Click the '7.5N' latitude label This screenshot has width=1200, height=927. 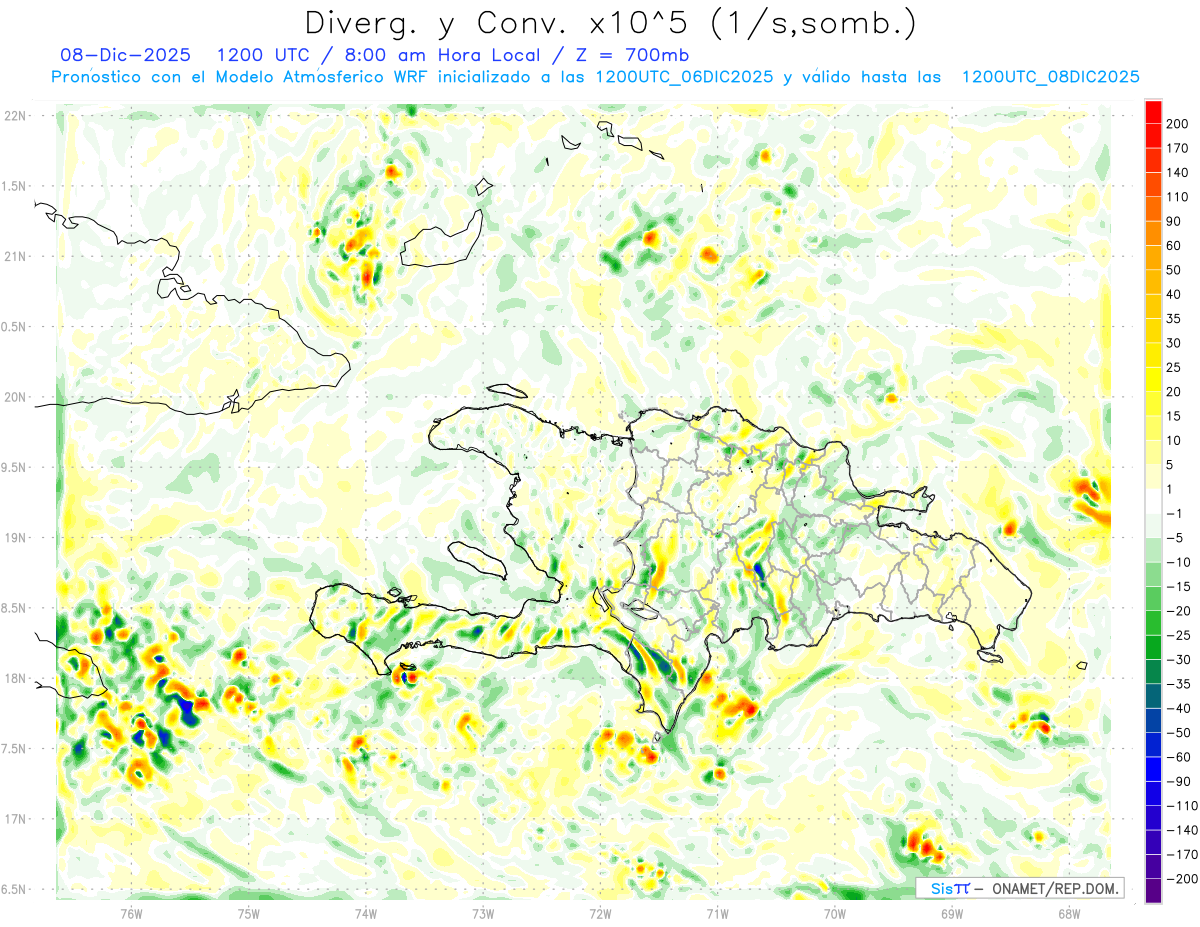pyautogui.click(x=14, y=748)
